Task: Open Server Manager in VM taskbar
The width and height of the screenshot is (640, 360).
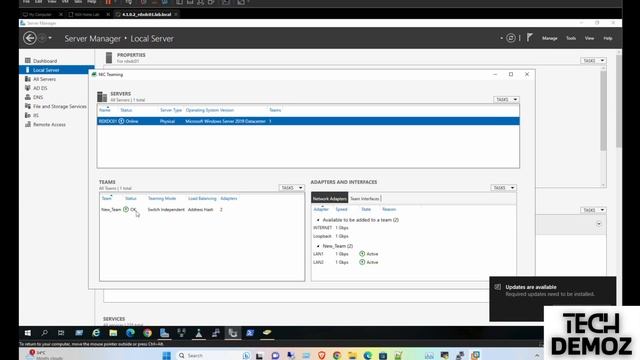Action: coord(164,333)
